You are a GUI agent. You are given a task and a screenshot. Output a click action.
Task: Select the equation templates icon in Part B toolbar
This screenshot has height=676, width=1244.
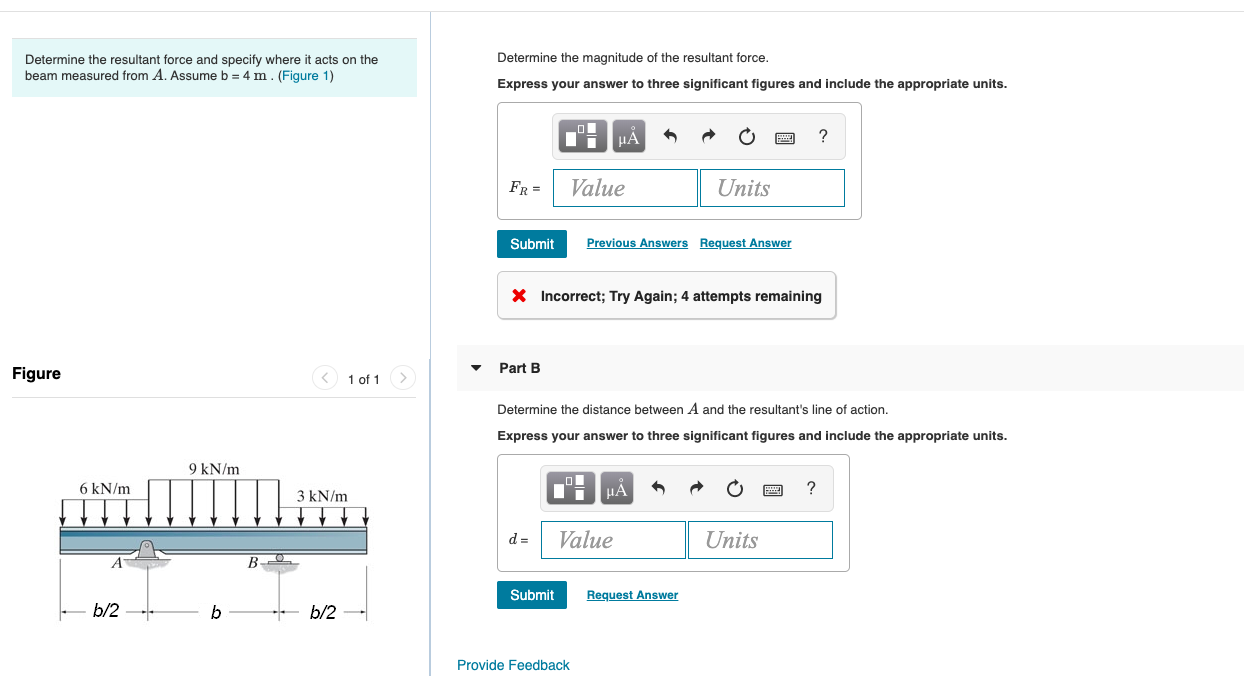pyautogui.click(x=570, y=488)
